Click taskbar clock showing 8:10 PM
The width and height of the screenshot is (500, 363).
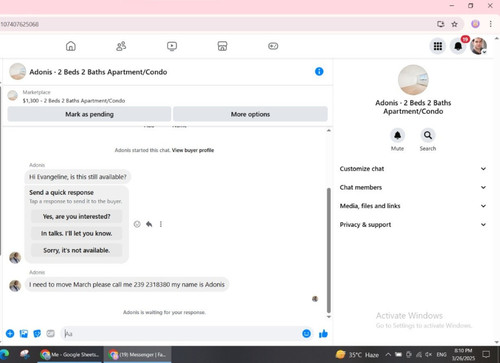(463, 354)
